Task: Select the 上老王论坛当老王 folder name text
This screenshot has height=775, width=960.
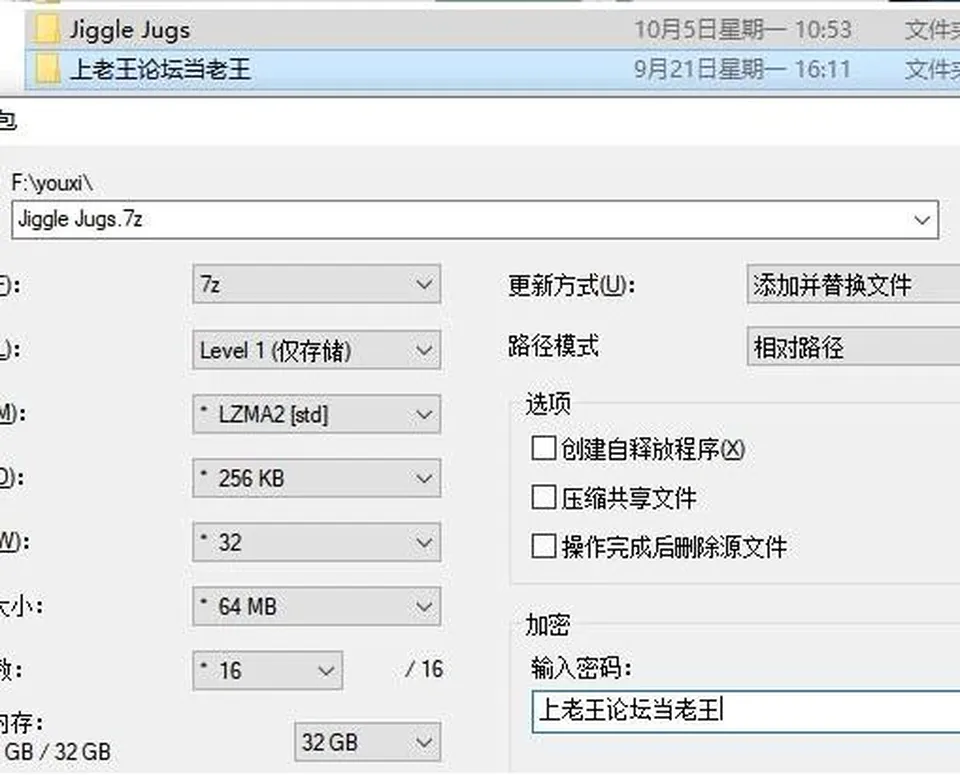Action: 160,69
